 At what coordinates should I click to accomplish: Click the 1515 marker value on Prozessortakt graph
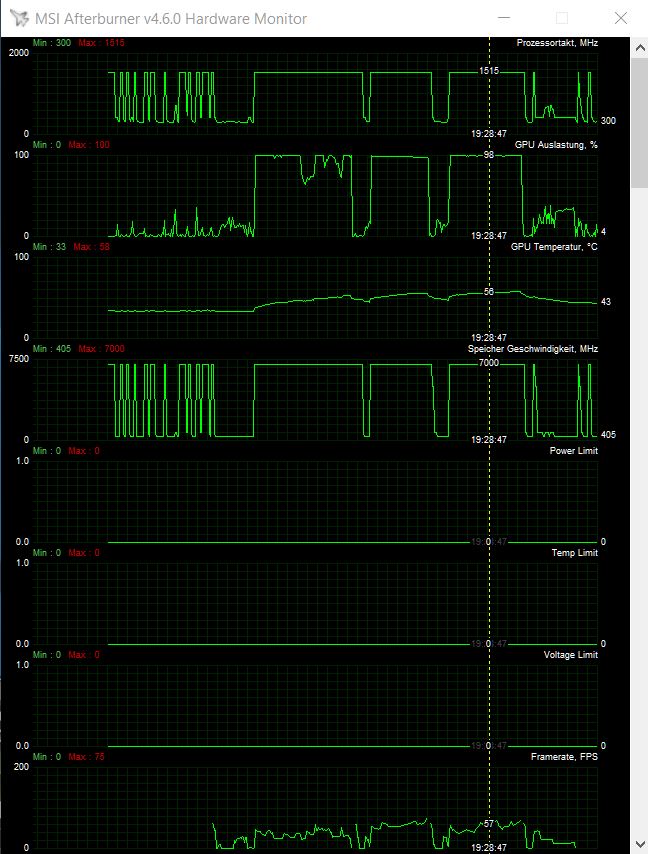point(488,71)
